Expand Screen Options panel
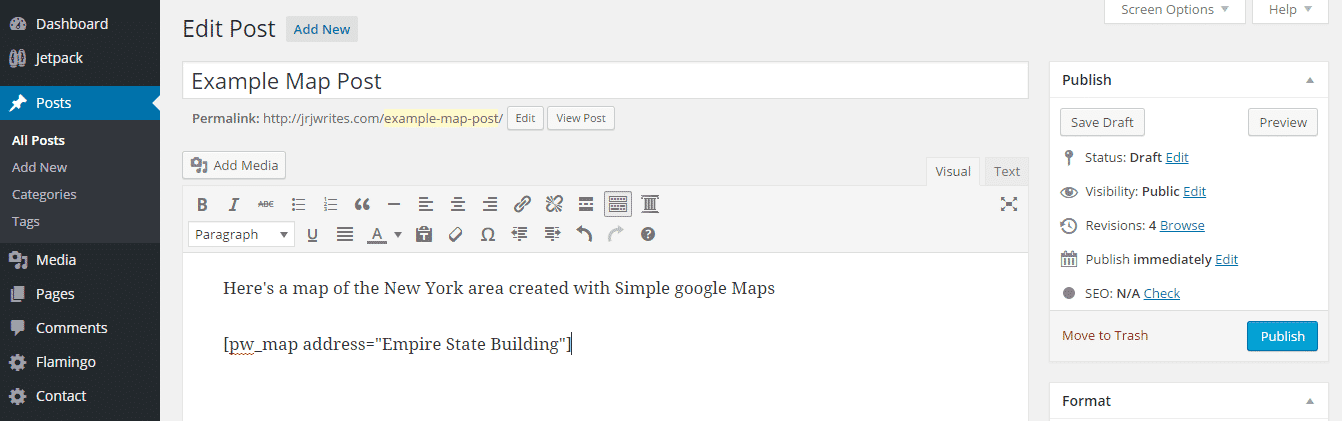Screen dimensions: 1342x421 (x=1174, y=10)
